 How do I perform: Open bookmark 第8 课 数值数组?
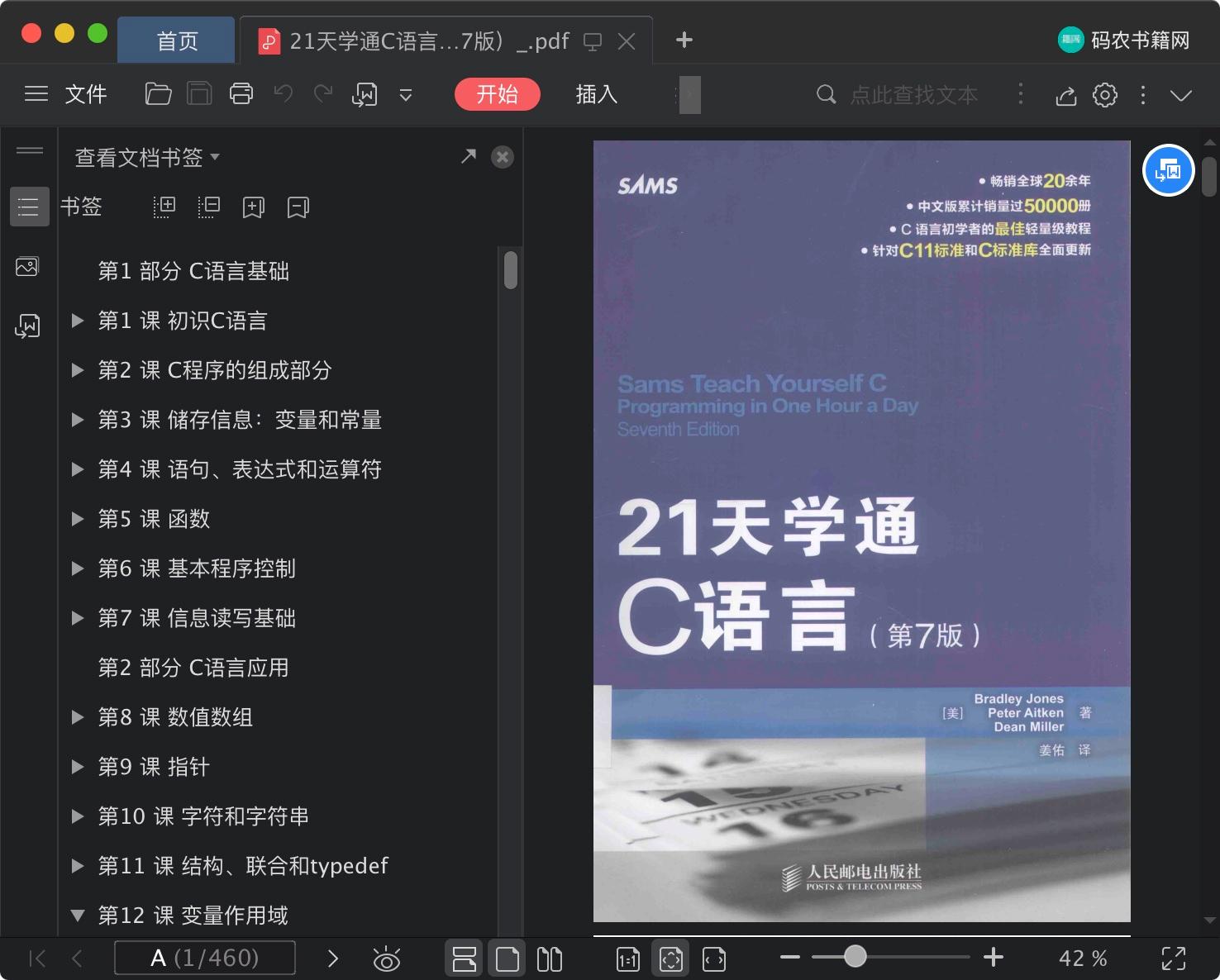(175, 717)
